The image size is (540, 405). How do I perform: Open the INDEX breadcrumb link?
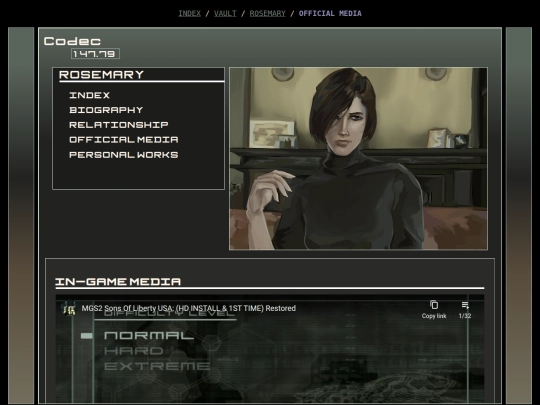pos(189,13)
